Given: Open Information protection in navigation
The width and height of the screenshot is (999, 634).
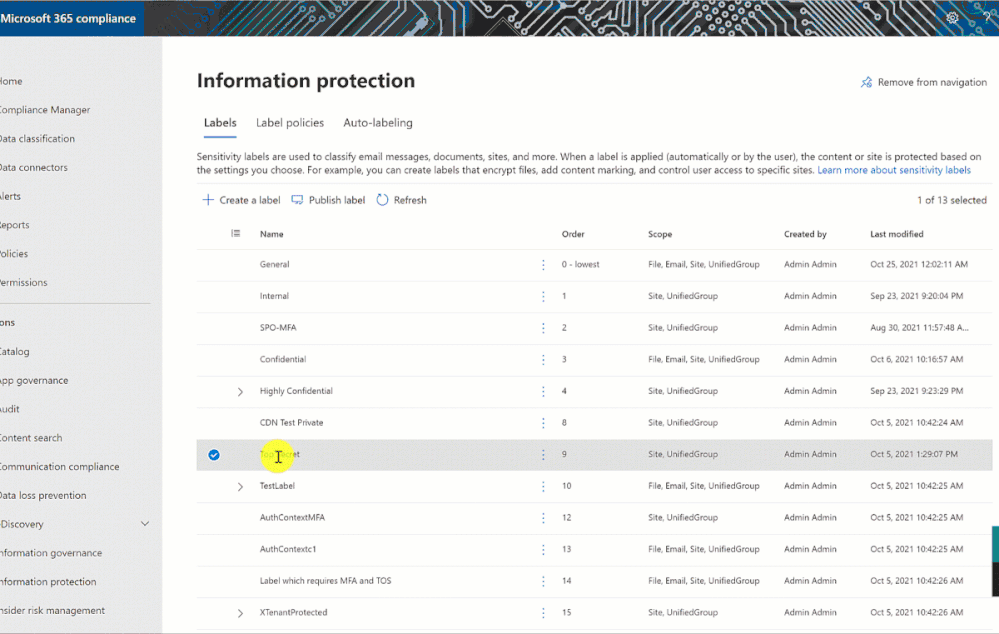Looking at the screenshot, I should click(48, 581).
